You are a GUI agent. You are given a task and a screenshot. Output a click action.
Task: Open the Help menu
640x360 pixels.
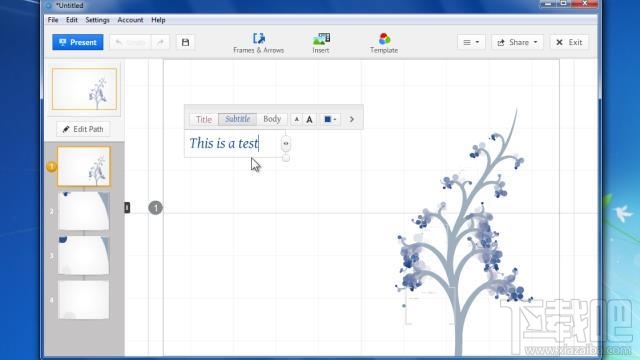point(158,20)
